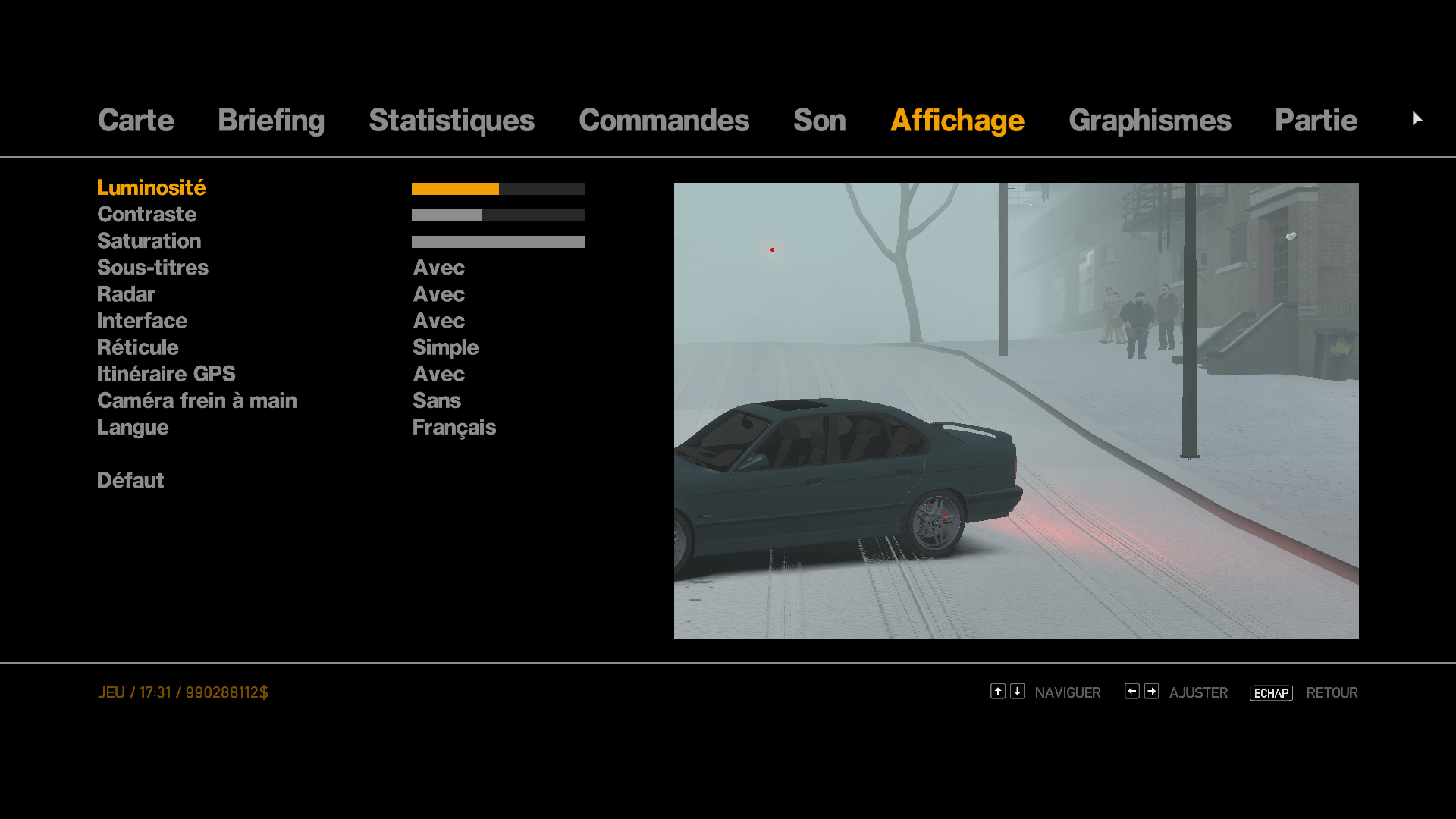Open the Statistiques tab

pos(451,121)
